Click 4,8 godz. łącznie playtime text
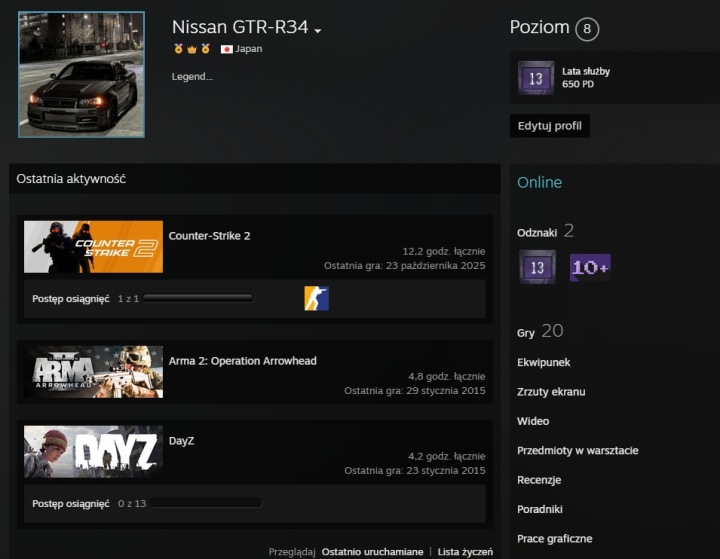The image size is (720, 559). 447,376
